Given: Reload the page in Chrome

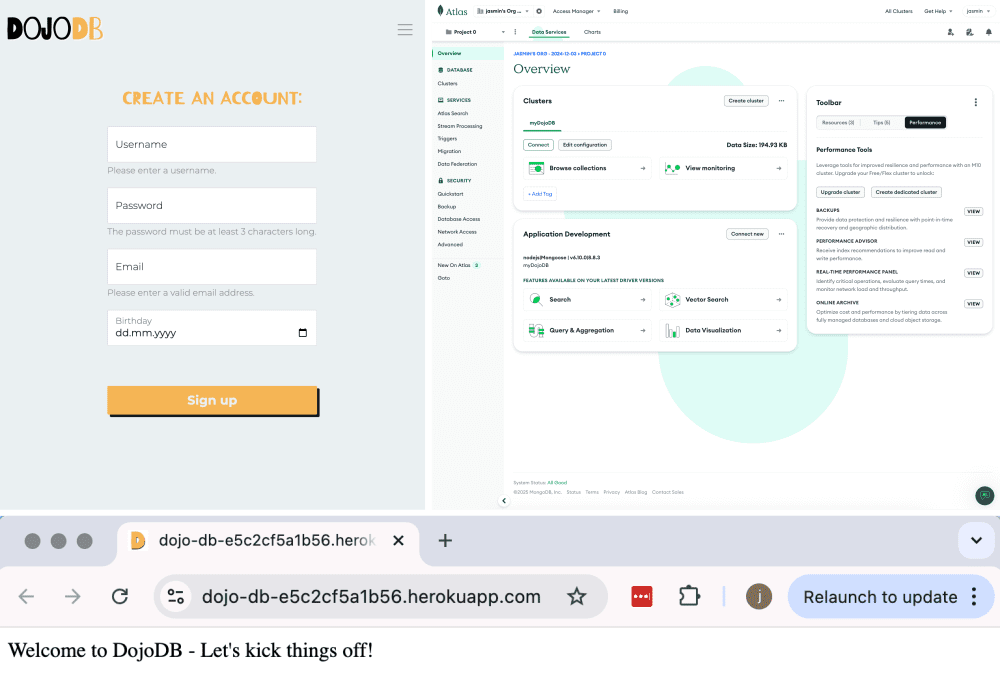Looking at the screenshot, I should (x=120, y=596).
